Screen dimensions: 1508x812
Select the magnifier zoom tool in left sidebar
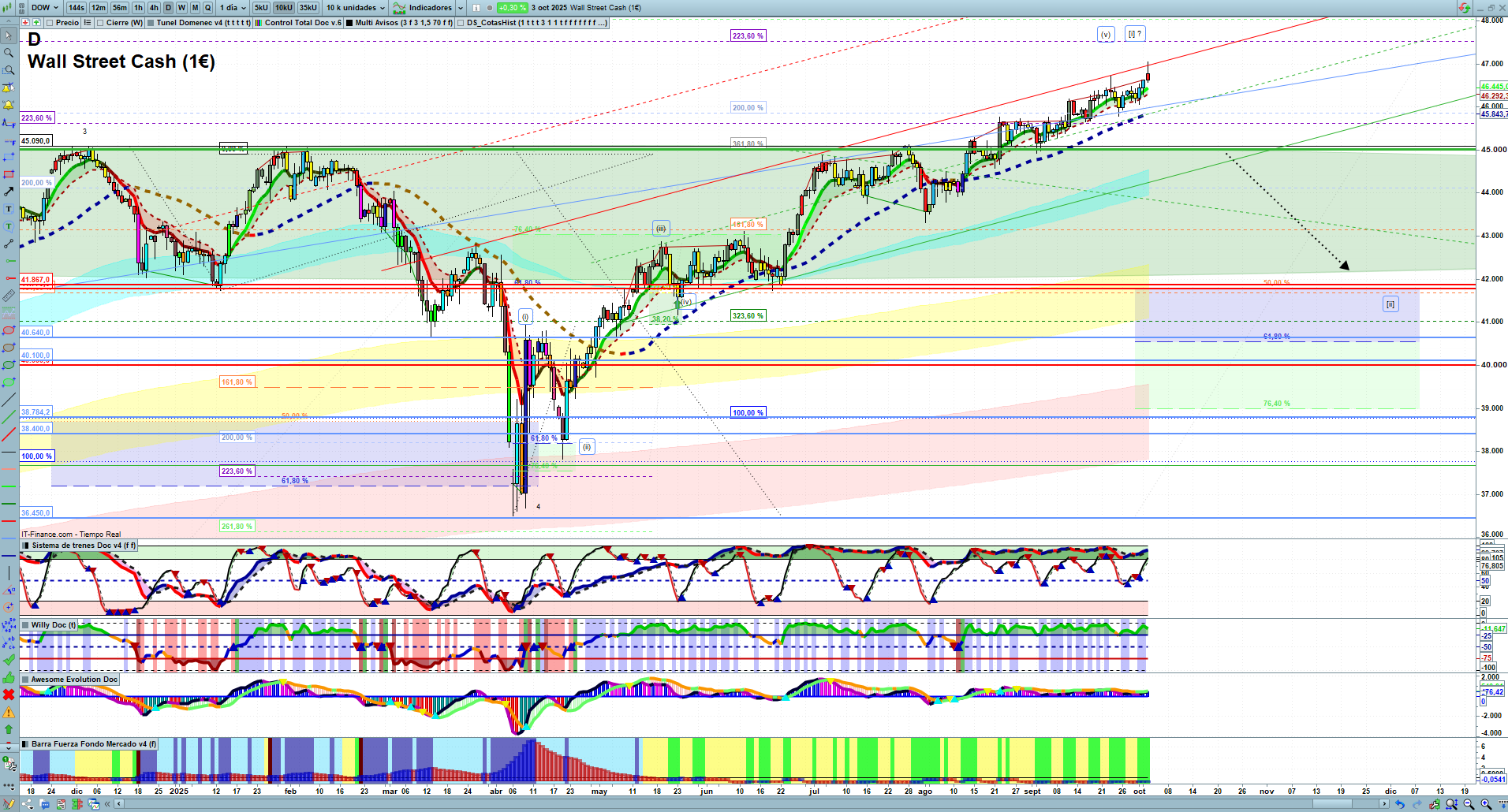pos(9,53)
